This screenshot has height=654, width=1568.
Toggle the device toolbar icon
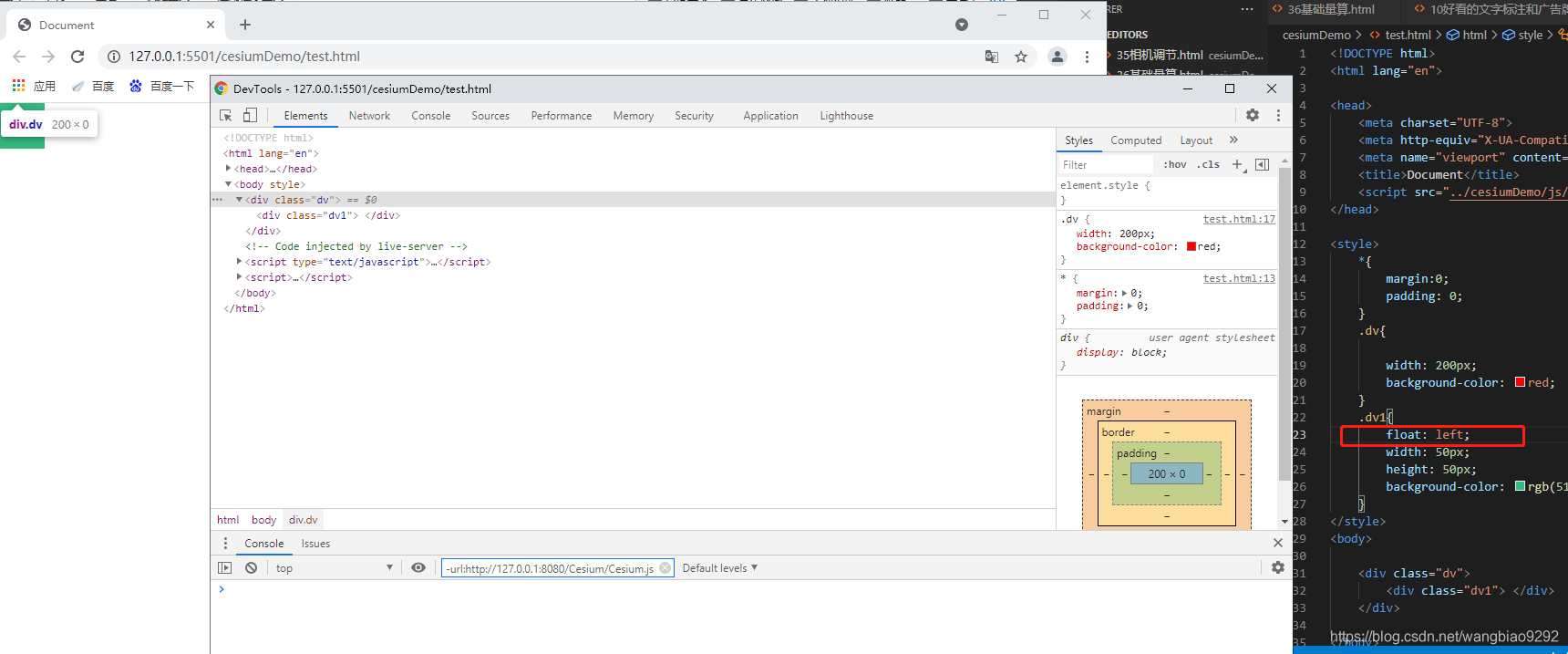coord(250,116)
